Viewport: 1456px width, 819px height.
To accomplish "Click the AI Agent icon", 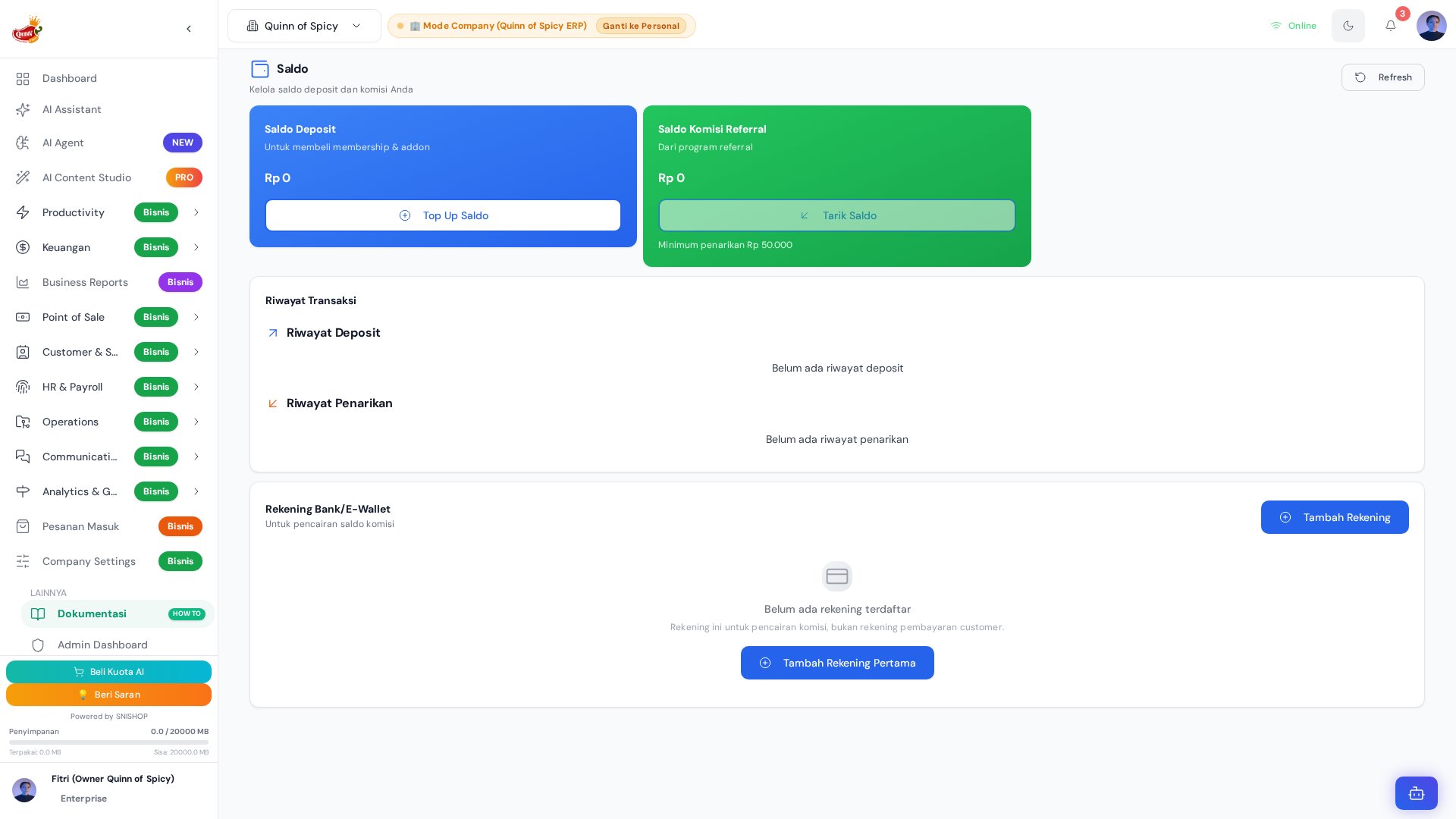I will [x=23, y=143].
